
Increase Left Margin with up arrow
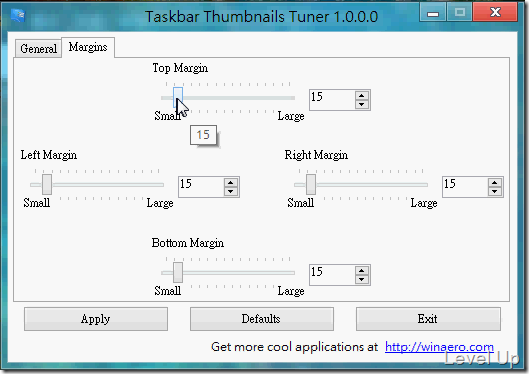tap(230, 182)
